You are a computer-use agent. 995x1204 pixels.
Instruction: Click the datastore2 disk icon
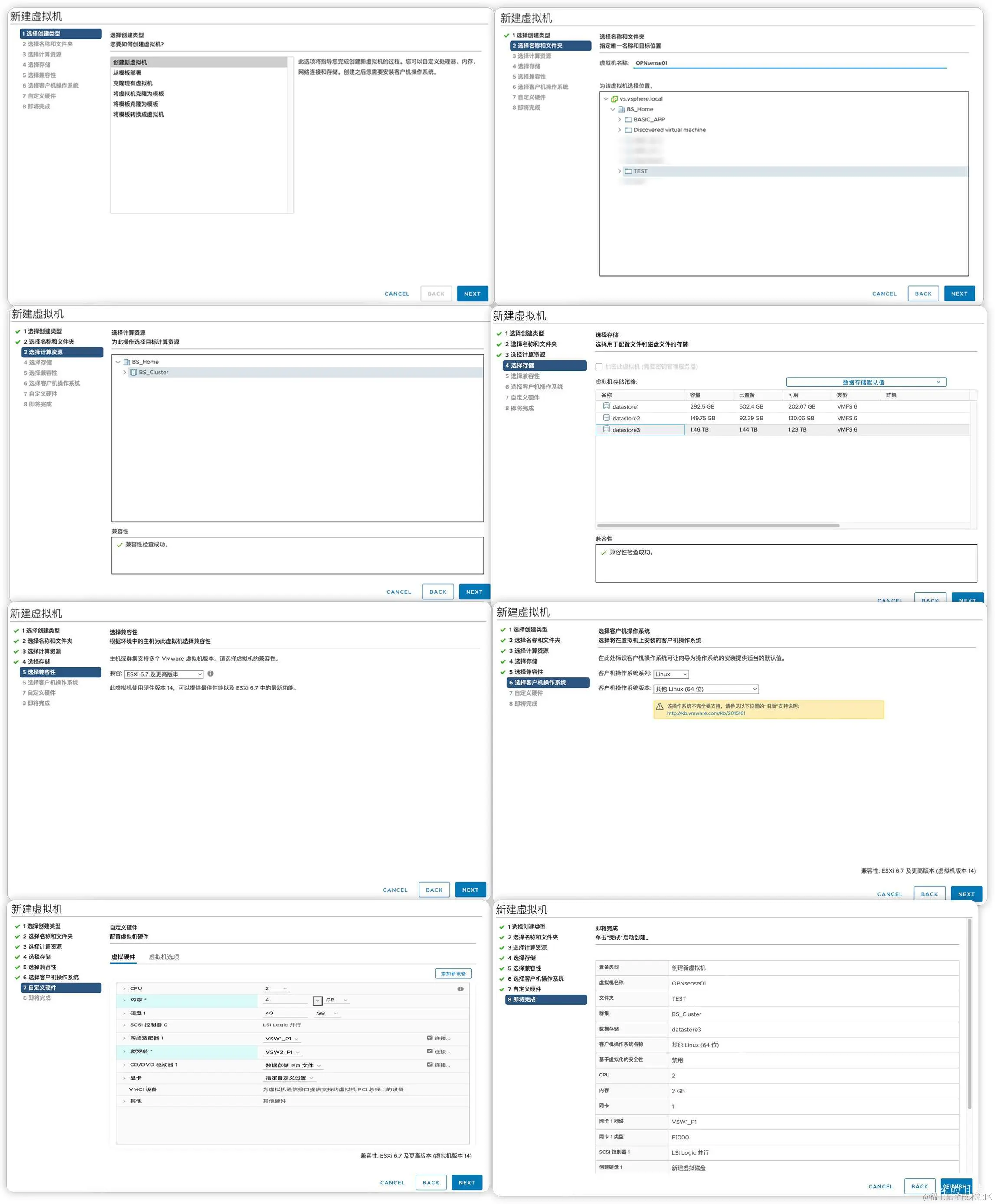[606, 418]
